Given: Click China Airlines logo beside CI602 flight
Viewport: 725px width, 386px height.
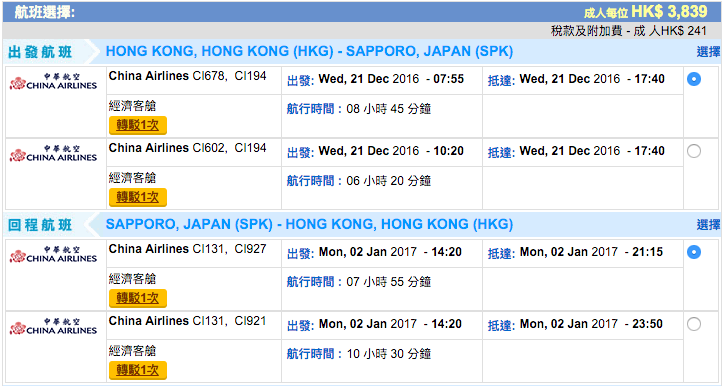Looking at the screenshot, I should pyautogui.click(x=54, y=153).
